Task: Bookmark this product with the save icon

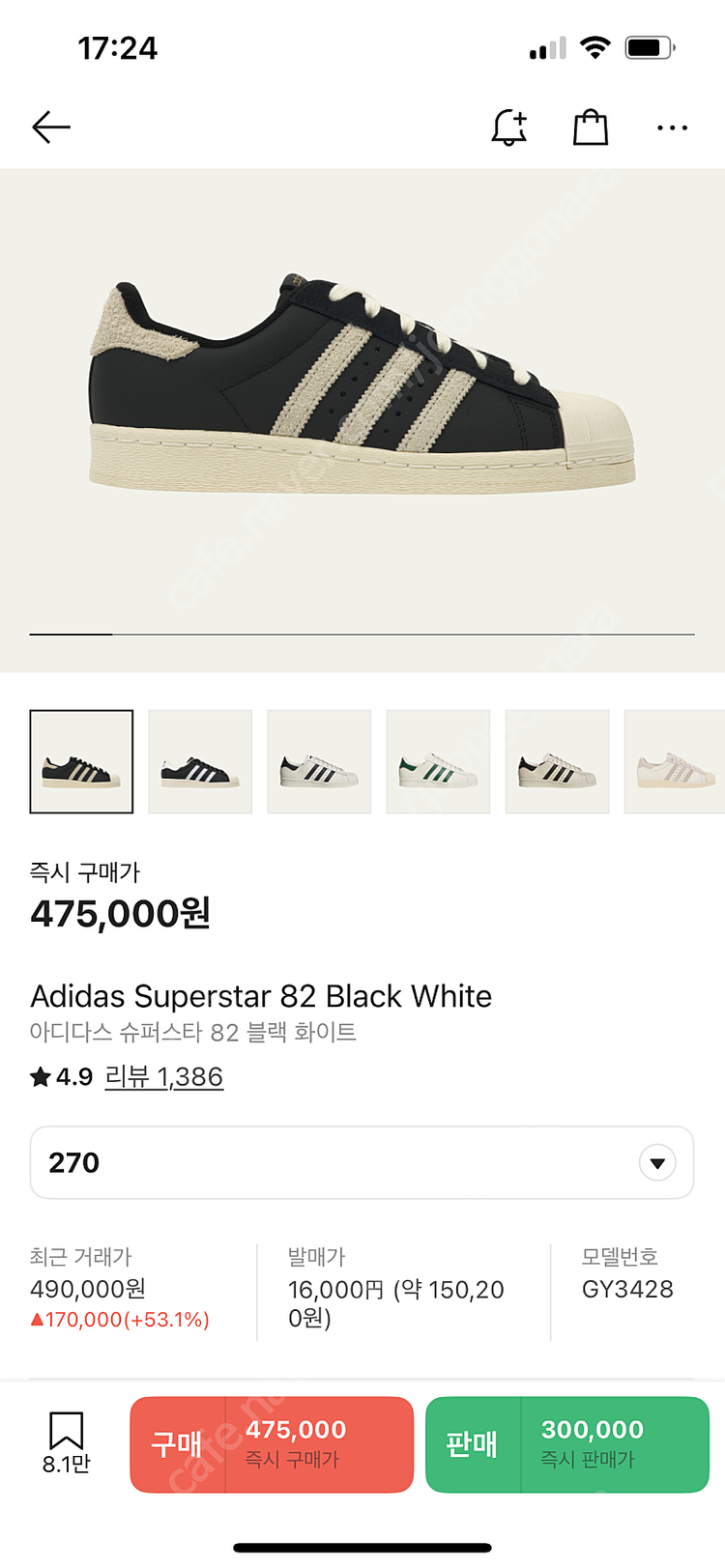Action: (66, 1433)
